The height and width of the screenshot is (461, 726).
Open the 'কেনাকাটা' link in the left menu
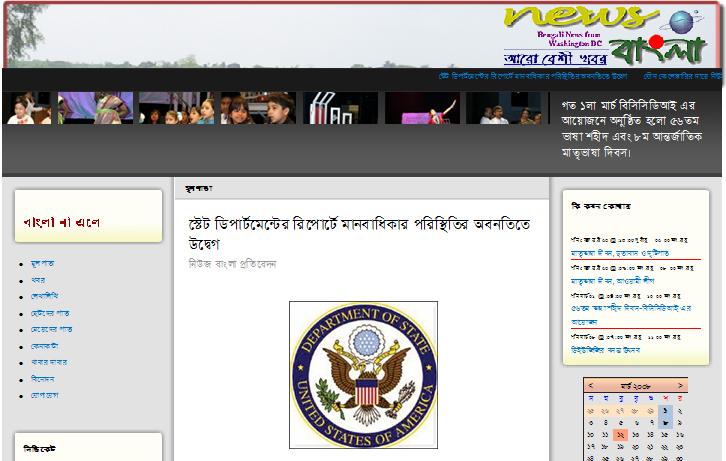(44, 346)
